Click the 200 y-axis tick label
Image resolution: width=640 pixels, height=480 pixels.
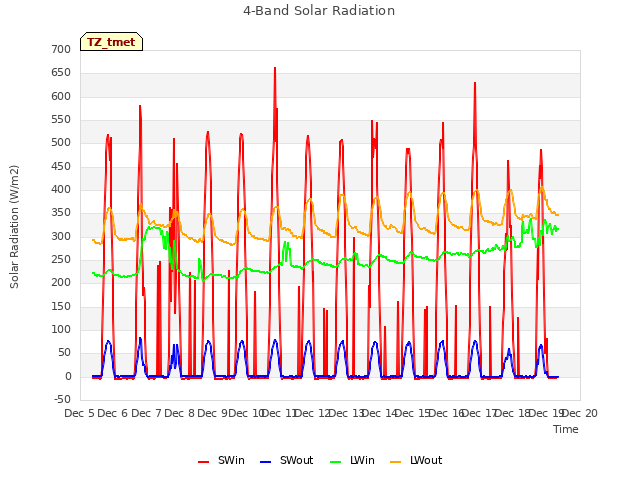(x=61, y=283)
